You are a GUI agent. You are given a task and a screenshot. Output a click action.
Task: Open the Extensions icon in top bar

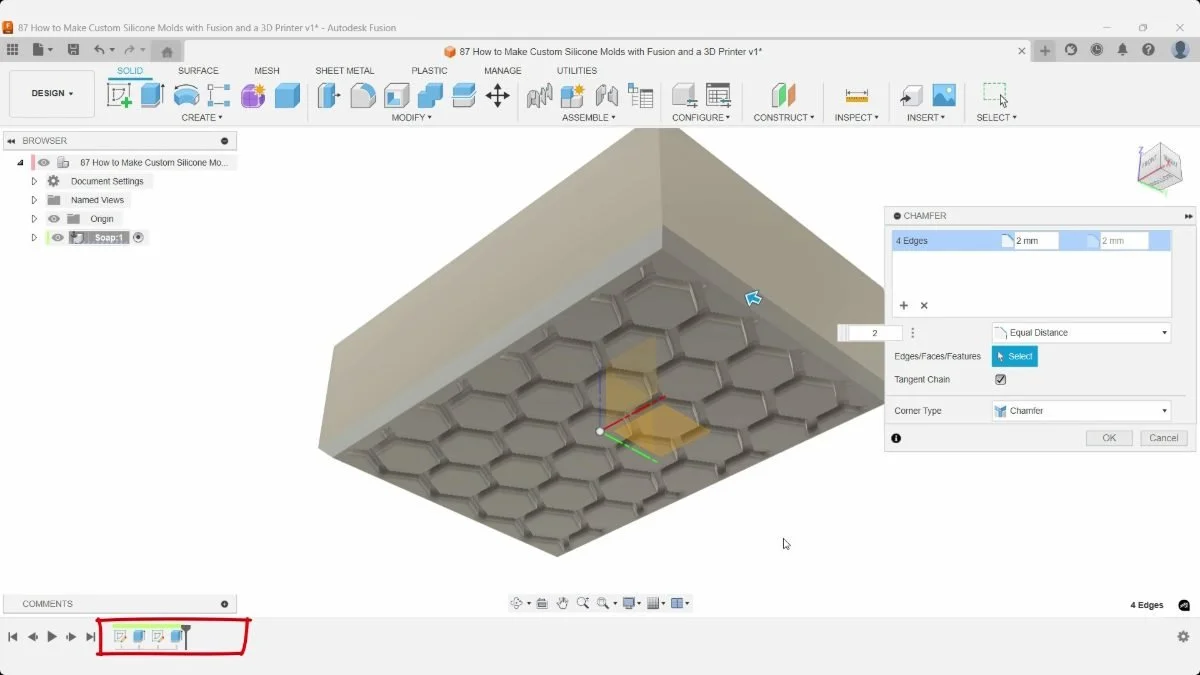tap(1071, 50)
